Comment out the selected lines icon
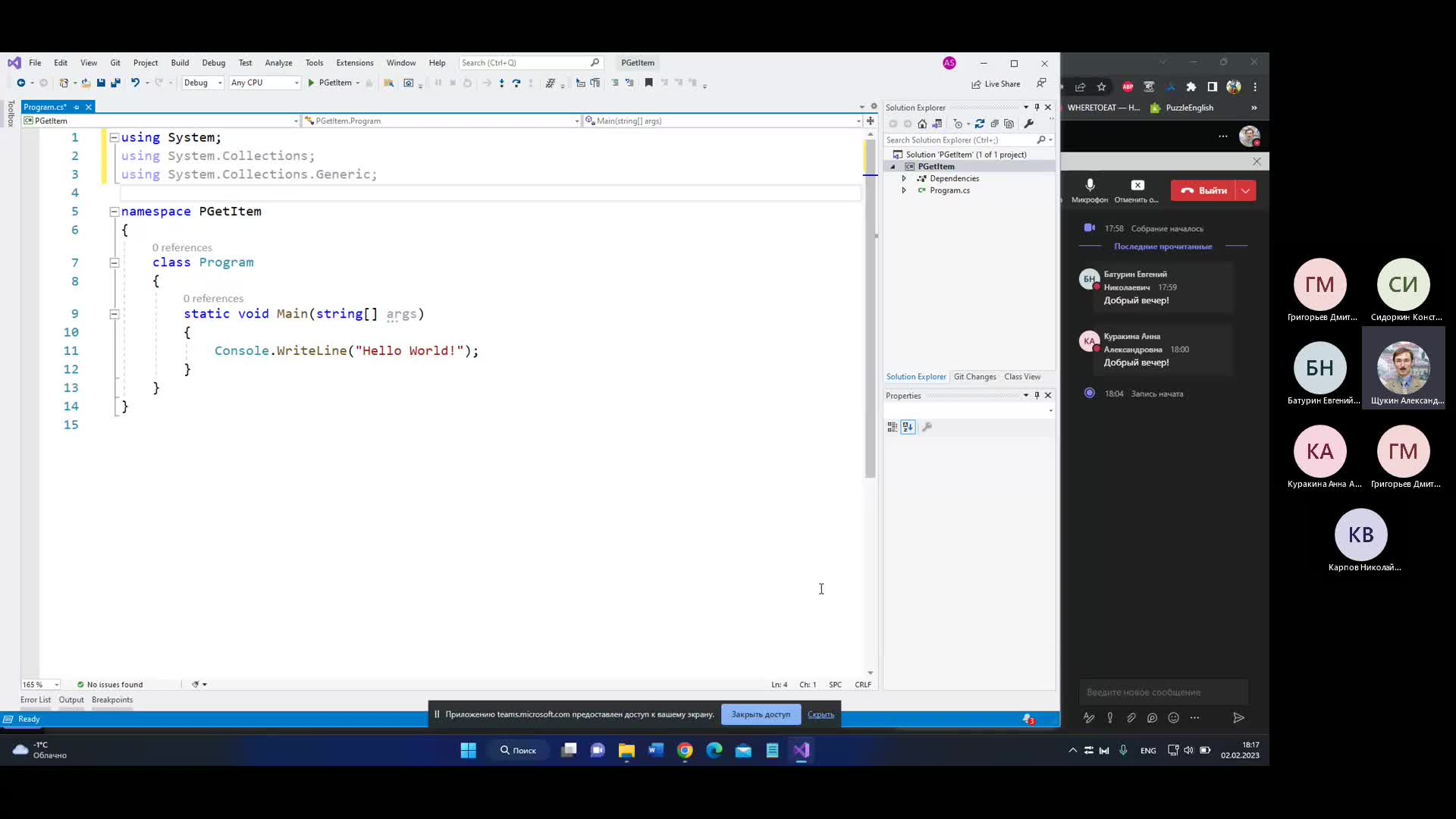This screenshot has width=1456, height=819. tap(615, 83)
